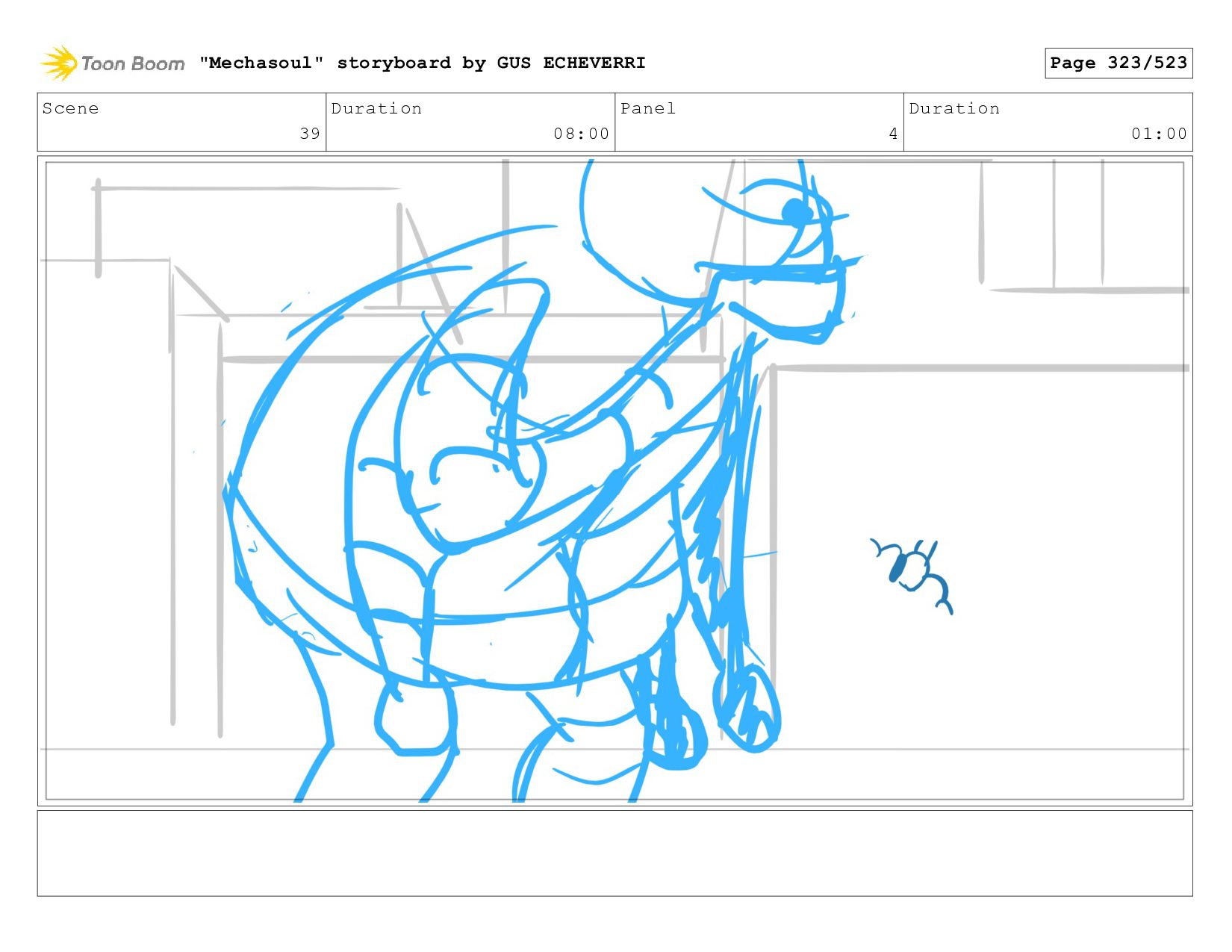Viewport: 1232px width, 952px height.
Task: Click the empty notes box below the panel
Action: click(x=615, y=853)
